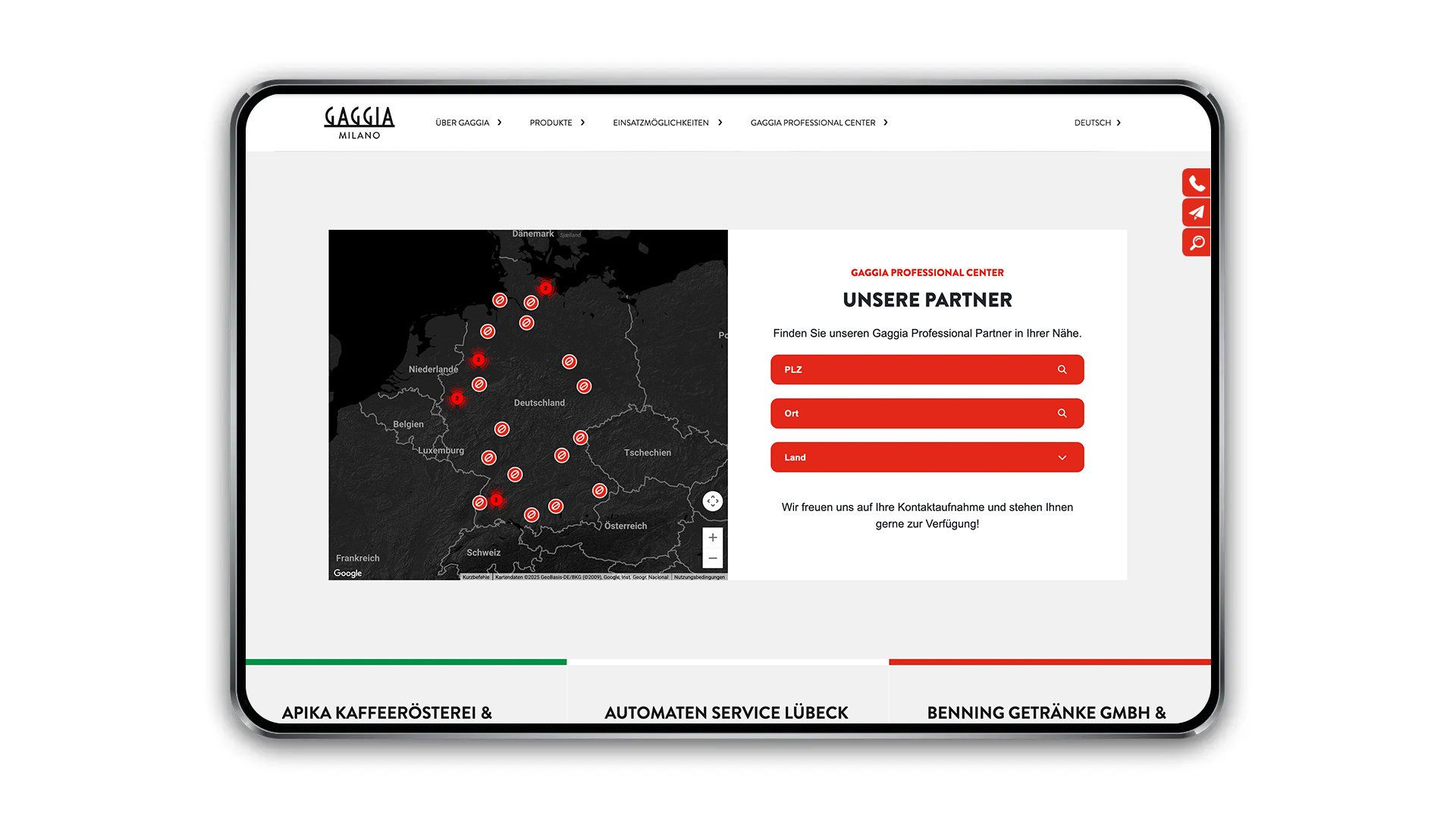Click the Gaggia Milano logo
Viewport: 1456px width, 819px height.
point(359,123)
